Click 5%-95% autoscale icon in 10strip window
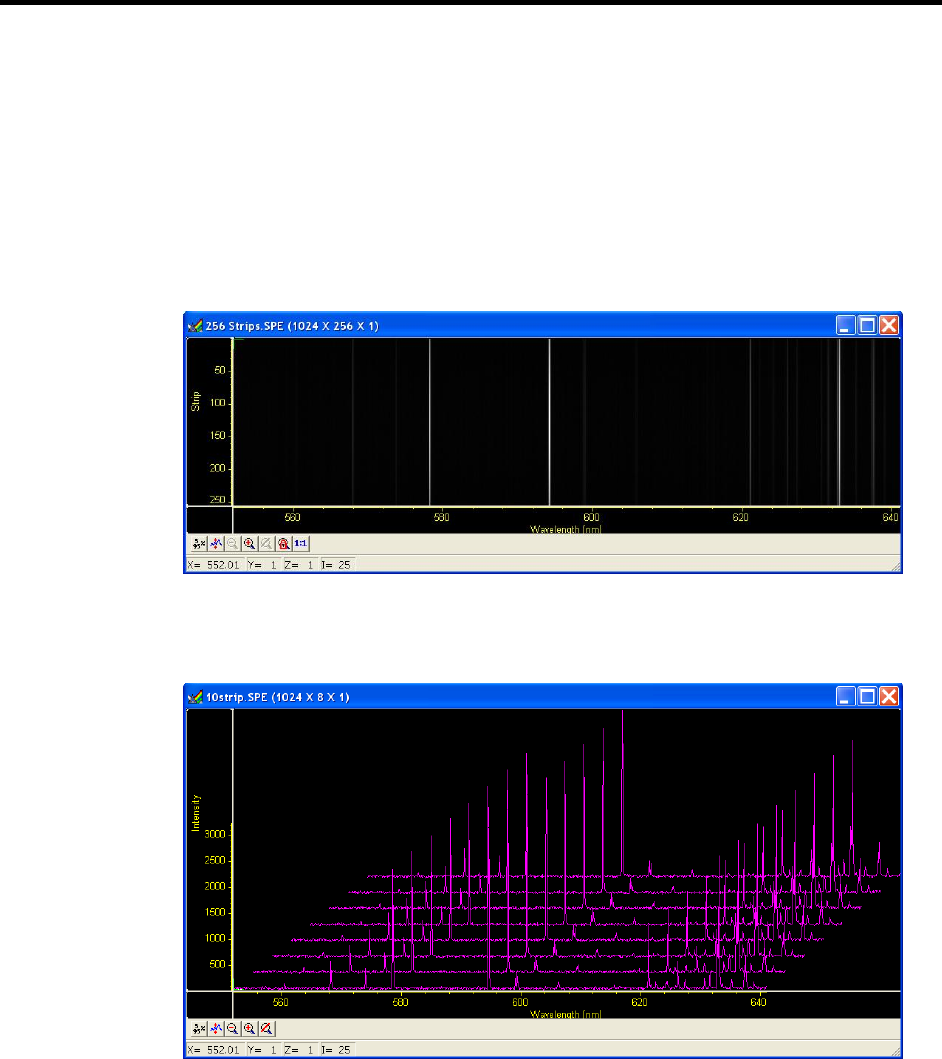 199,1029
